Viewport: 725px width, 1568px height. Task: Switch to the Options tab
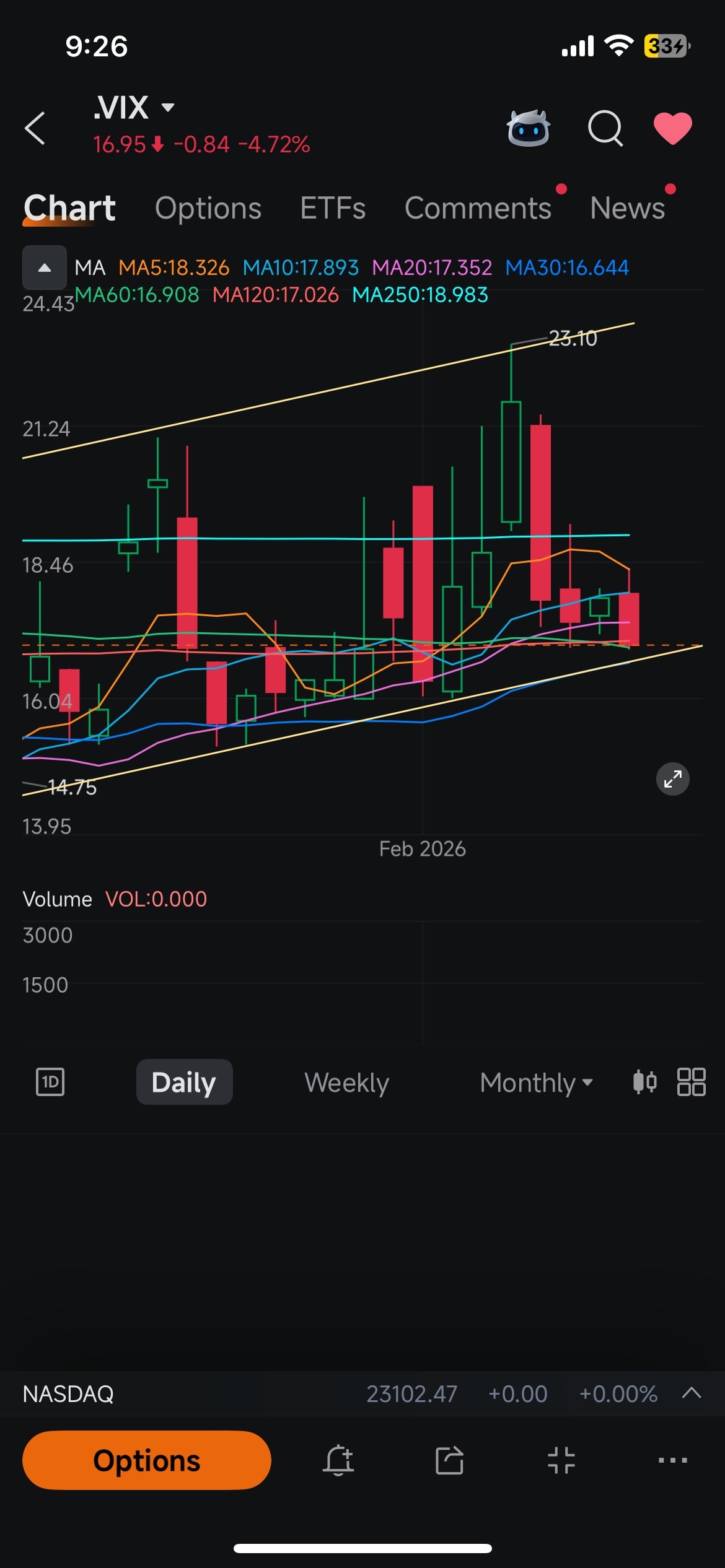(x=208, y=208)
